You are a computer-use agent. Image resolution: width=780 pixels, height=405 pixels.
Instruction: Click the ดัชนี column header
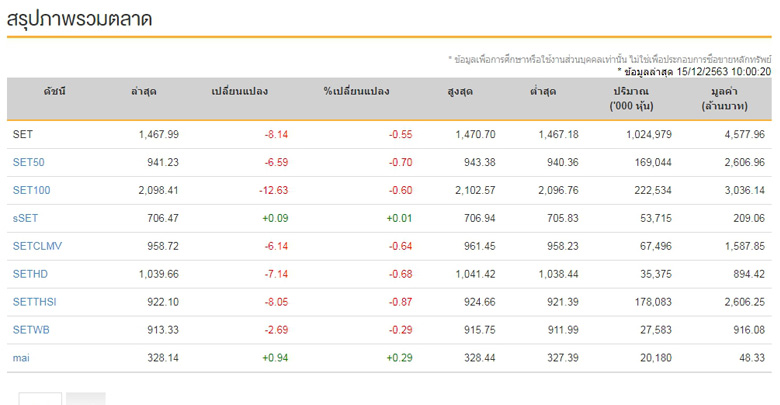pos(54,92)
